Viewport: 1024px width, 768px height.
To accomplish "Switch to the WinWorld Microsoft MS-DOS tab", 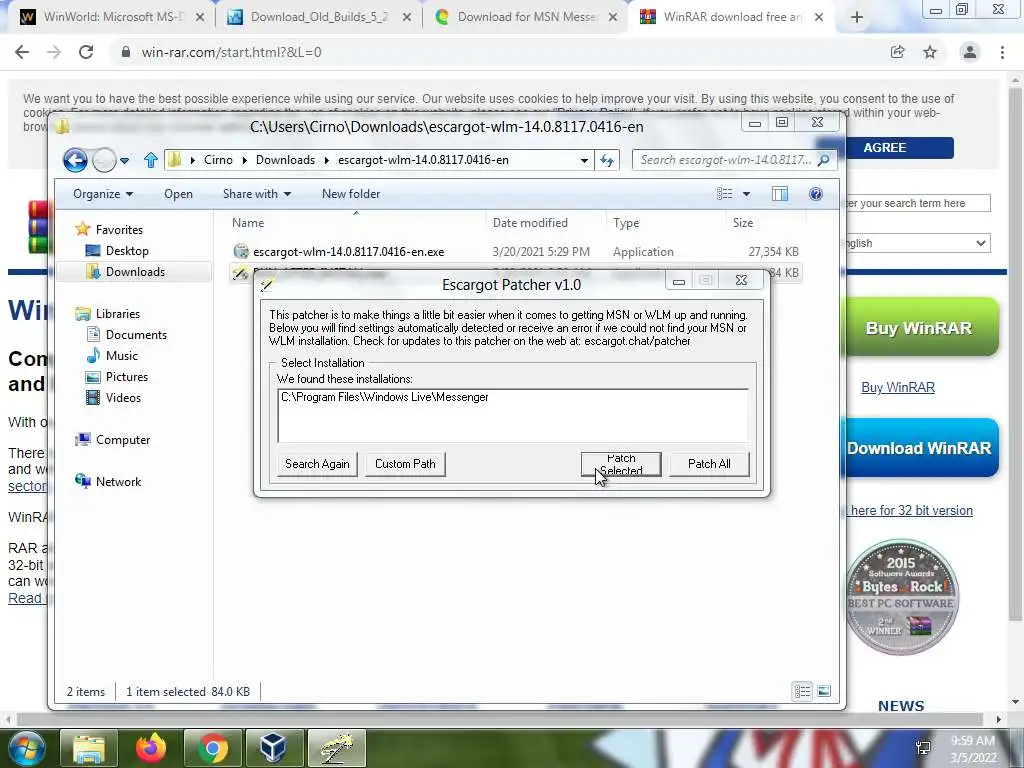I will pos(111,17).
